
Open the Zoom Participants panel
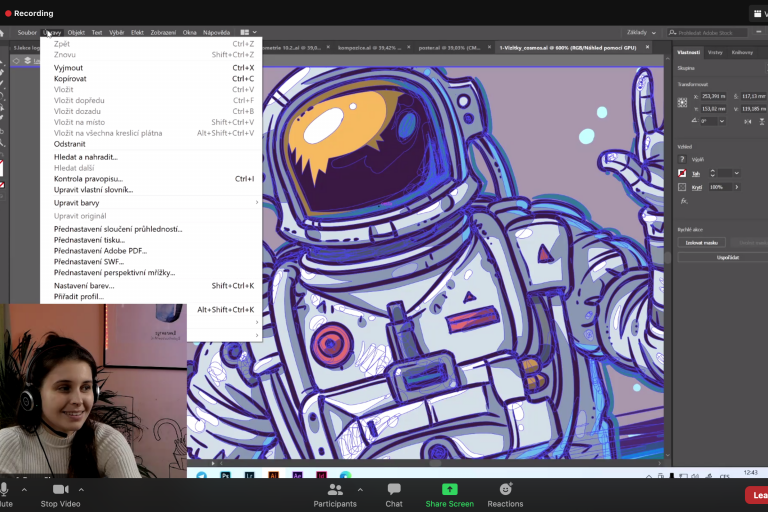point(335,489)
